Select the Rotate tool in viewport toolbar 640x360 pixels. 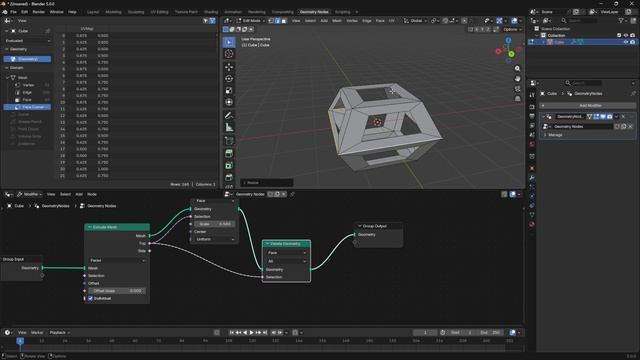[229, 79]
